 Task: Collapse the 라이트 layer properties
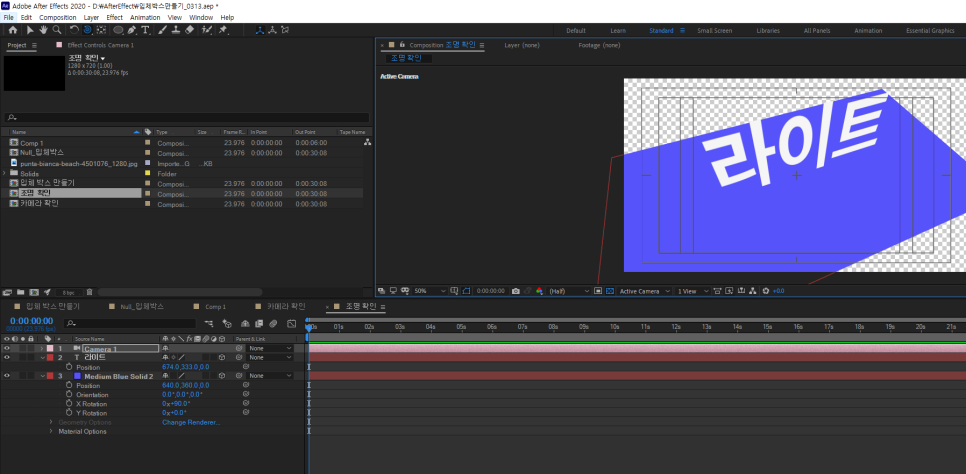click(x=42, y=358)
